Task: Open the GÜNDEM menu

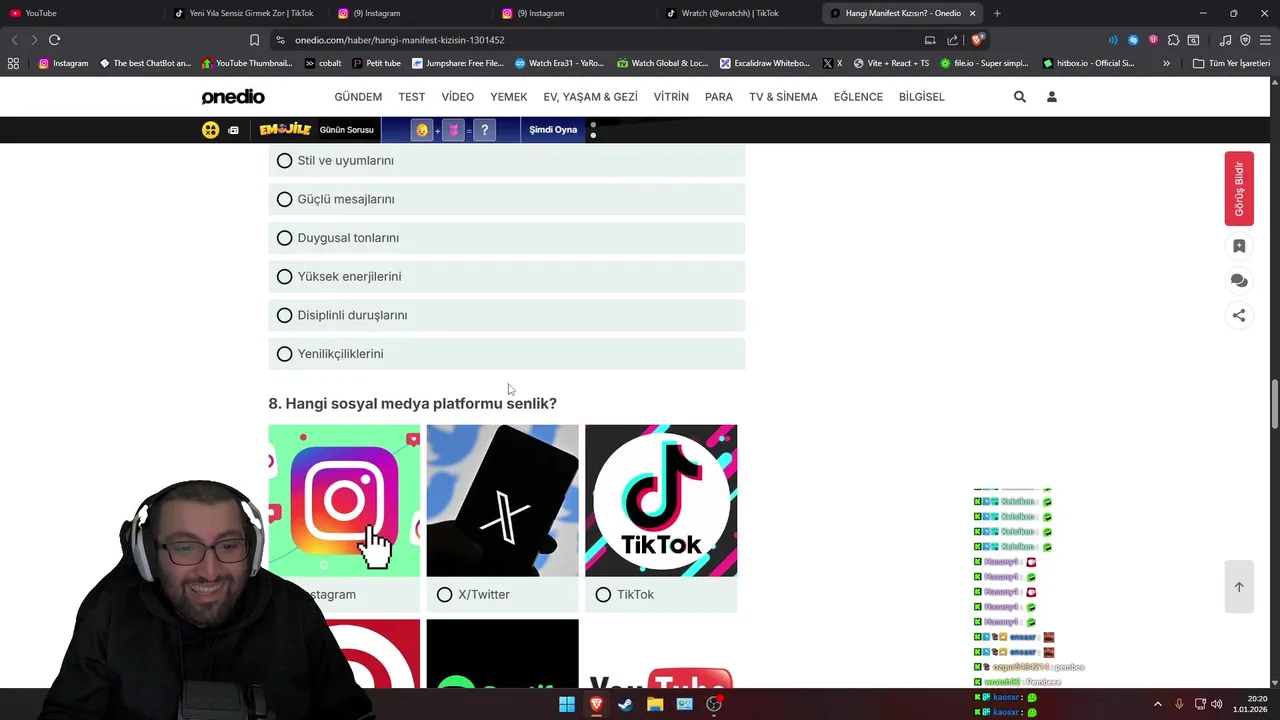Action: coord(358,97)
